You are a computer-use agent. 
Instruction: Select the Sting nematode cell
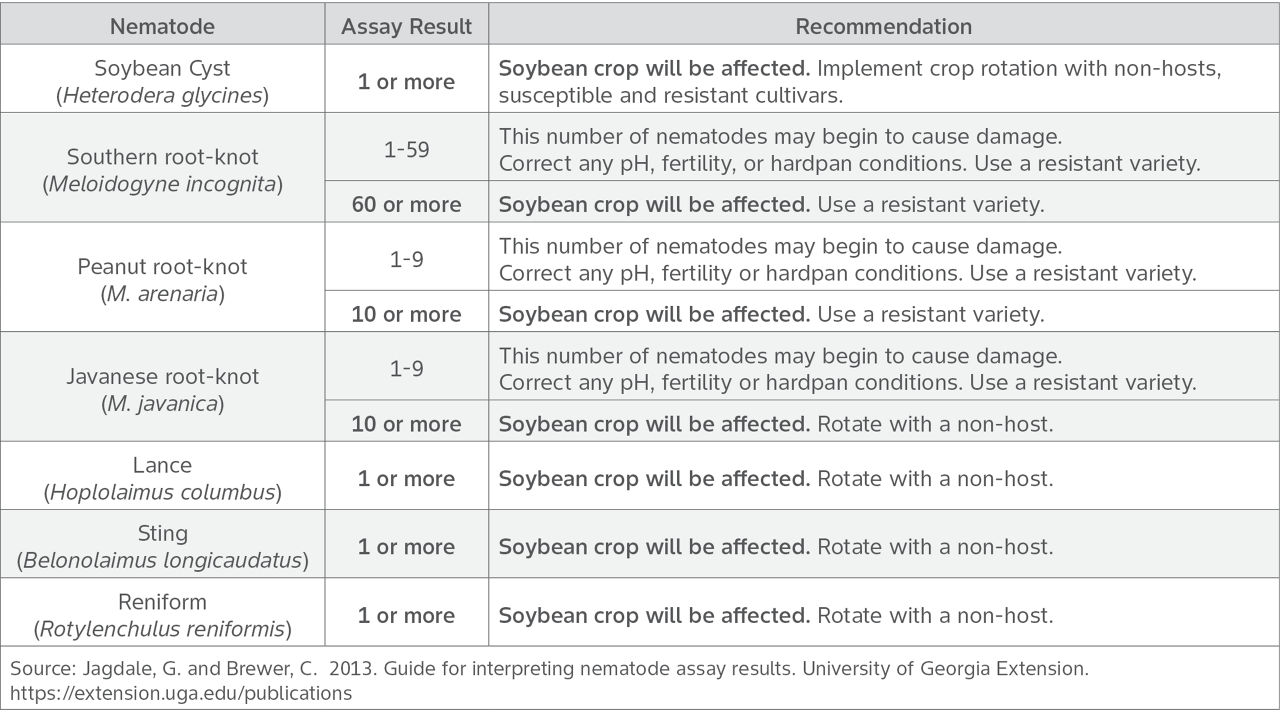(162, 546)
